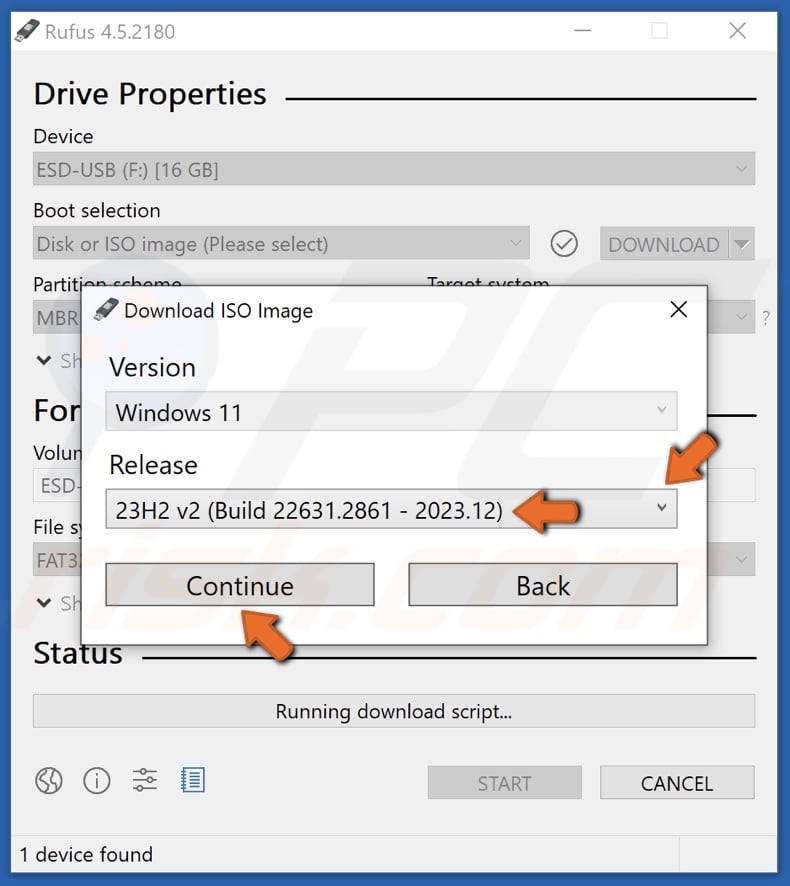This screenshot has width=790, height=886.
Task: Click the Rufus USB icon in title bar
Action: coord(27,31)
